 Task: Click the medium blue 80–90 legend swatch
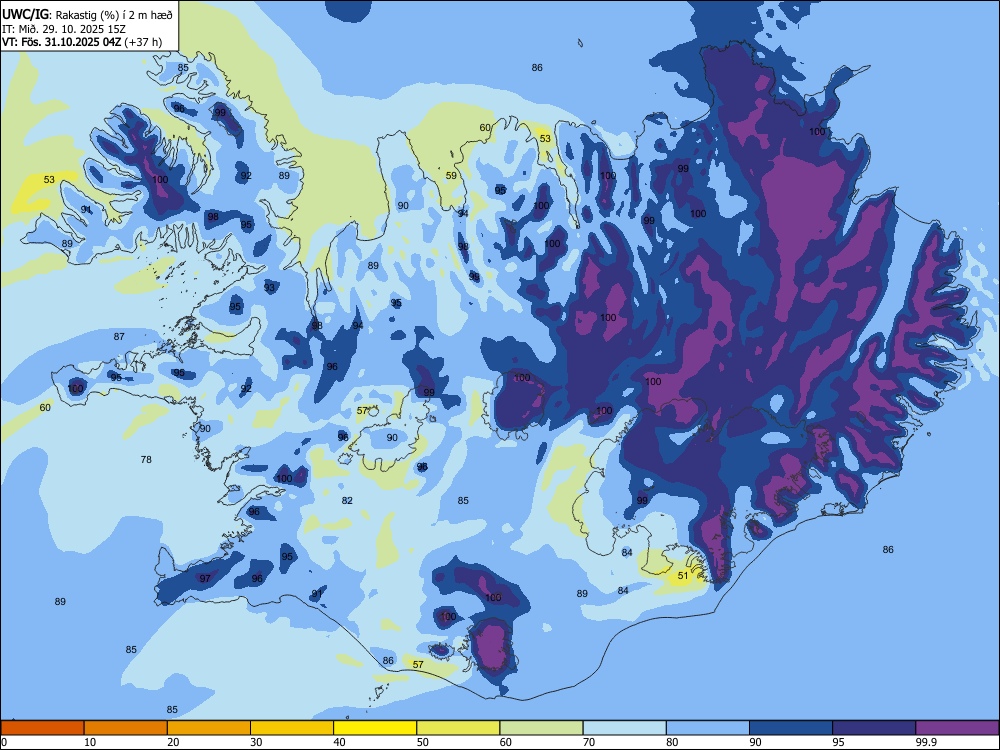coord(708,728)
